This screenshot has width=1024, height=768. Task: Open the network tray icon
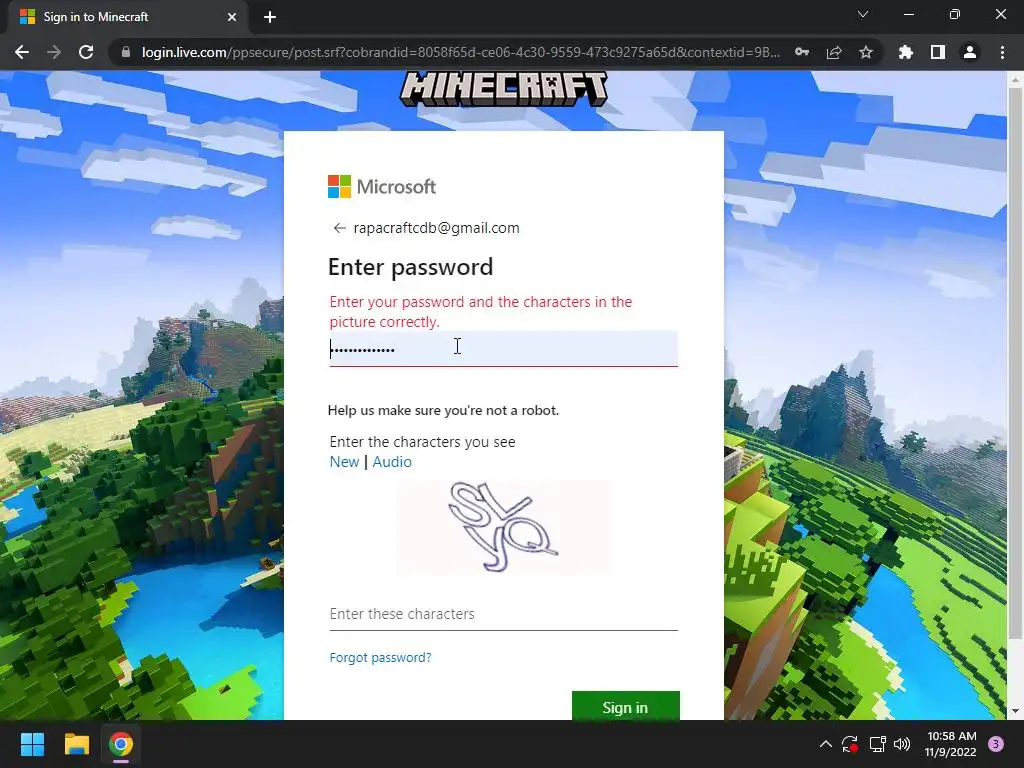[x=877, y=744]
